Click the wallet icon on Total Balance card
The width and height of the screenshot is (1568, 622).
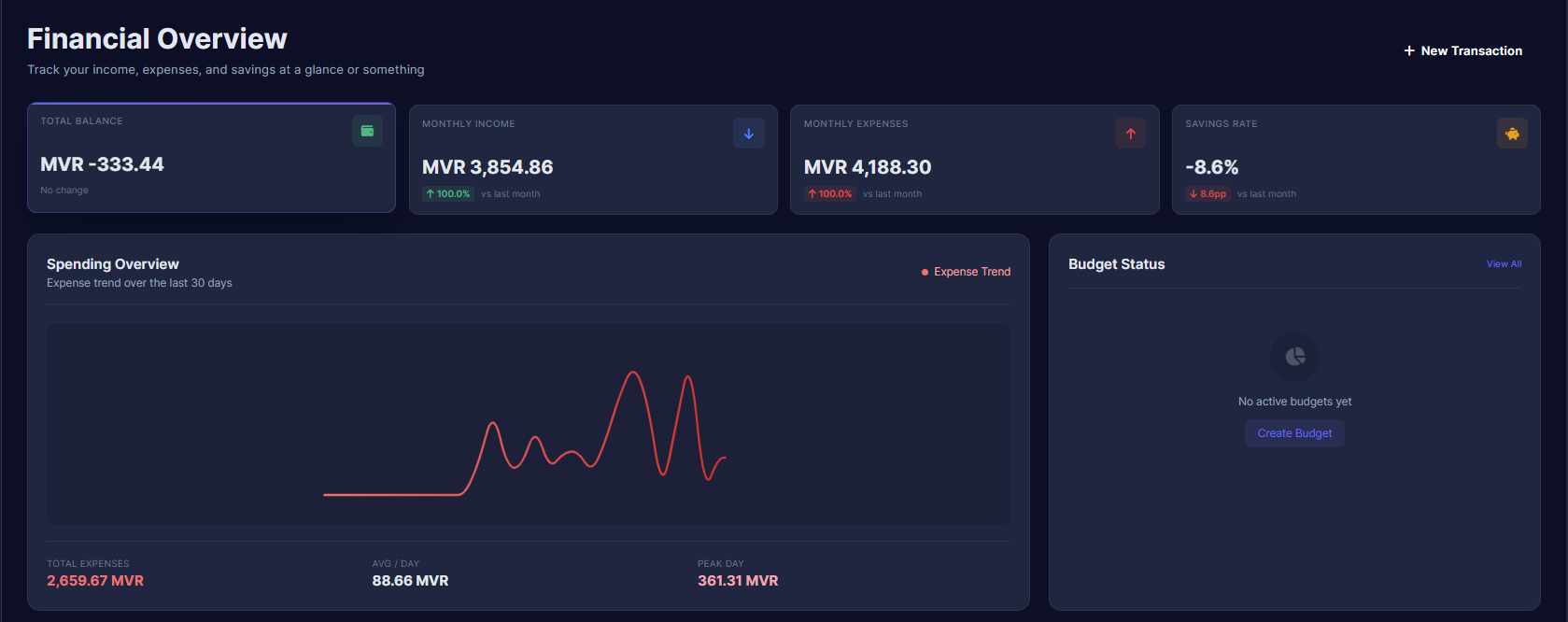pos(367,131)
